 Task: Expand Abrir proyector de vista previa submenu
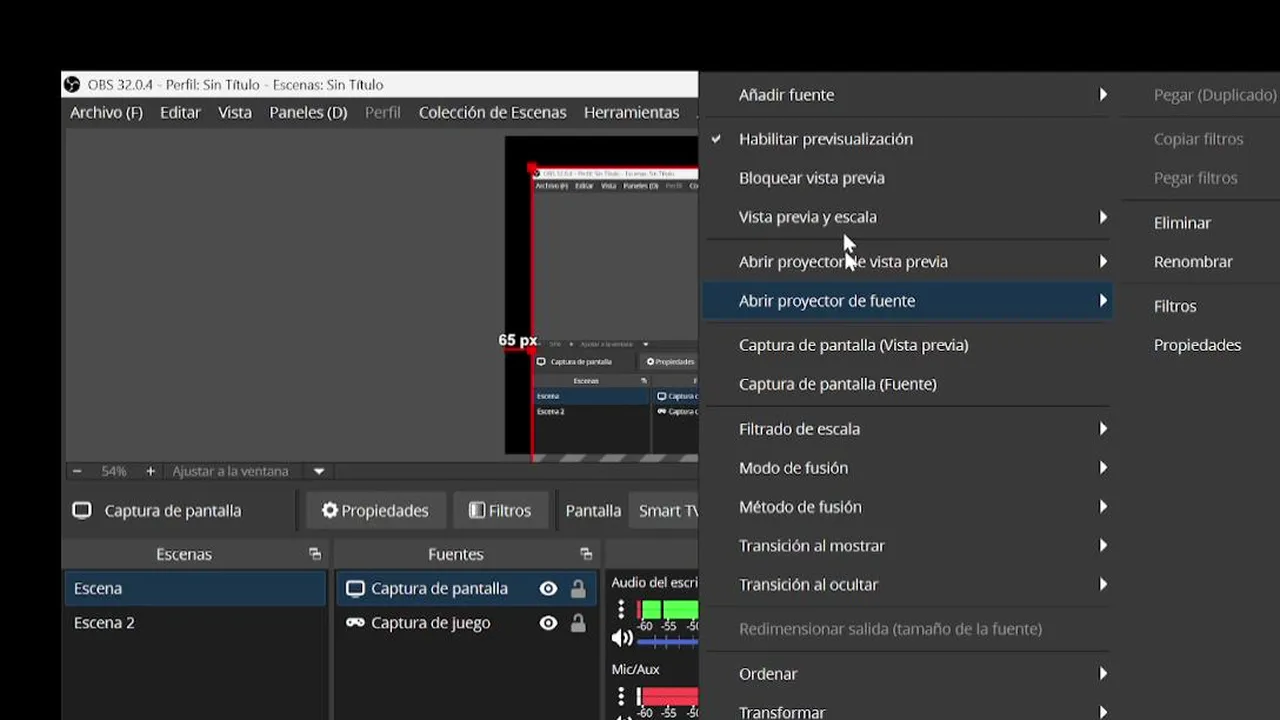click(907, 262)
